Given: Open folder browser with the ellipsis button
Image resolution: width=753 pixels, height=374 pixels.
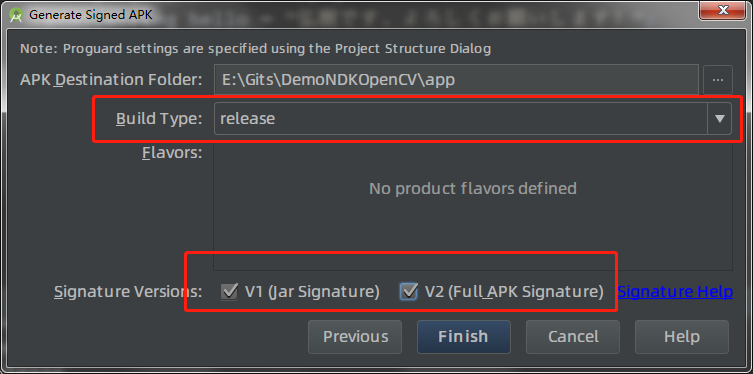Looking at the screenshot, I should (x=718, y=80).
